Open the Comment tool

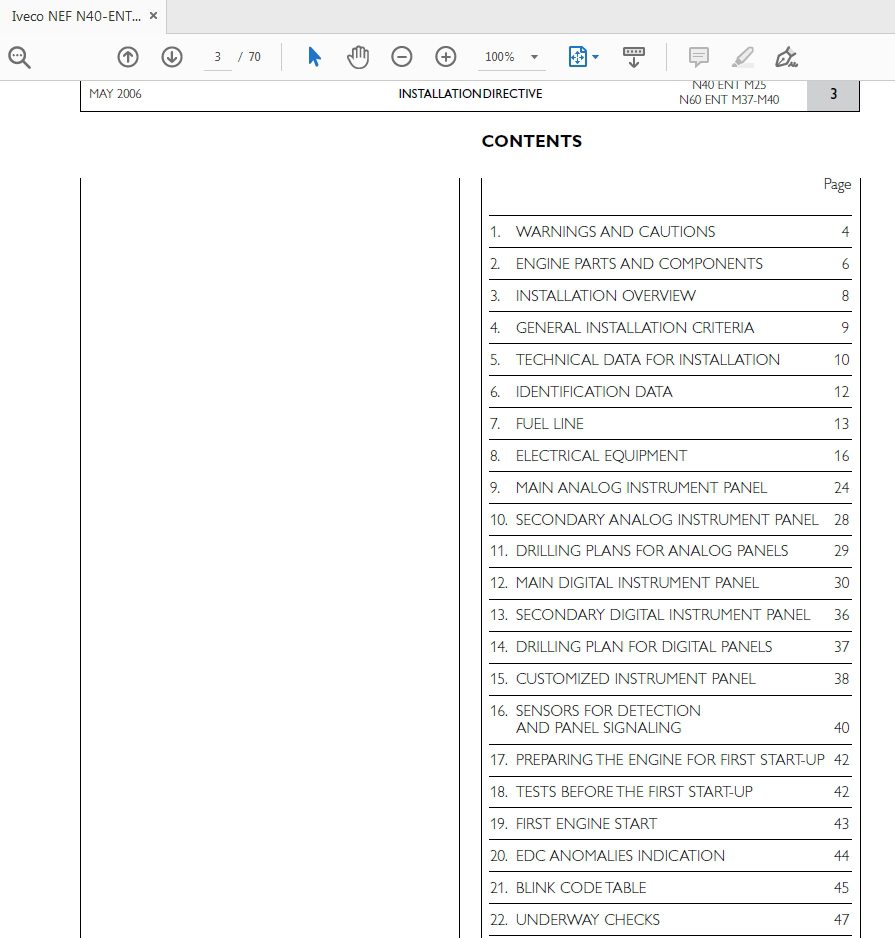pyautogui.click(x=698, y=56)
